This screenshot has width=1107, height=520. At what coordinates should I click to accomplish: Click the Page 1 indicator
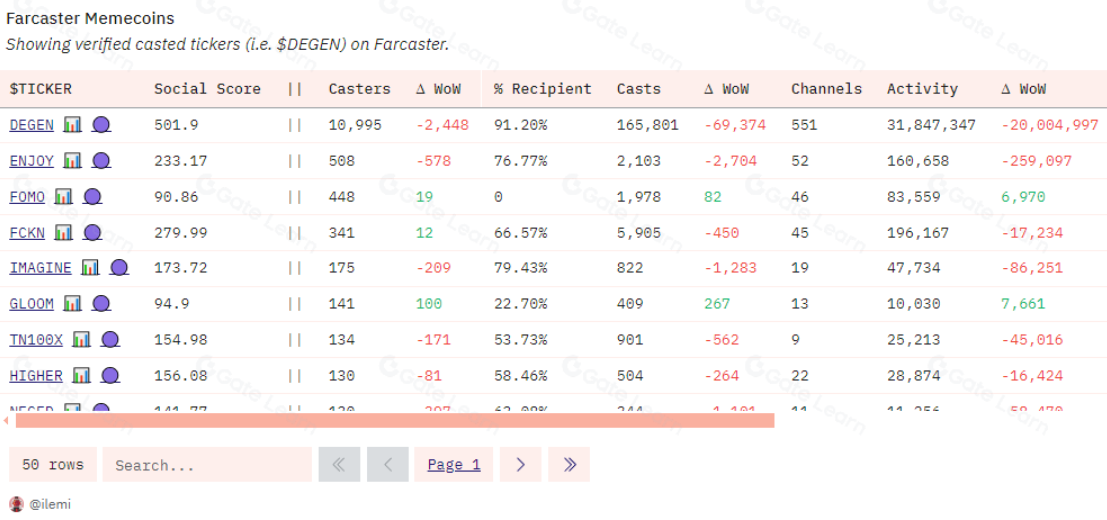(453, 465)
